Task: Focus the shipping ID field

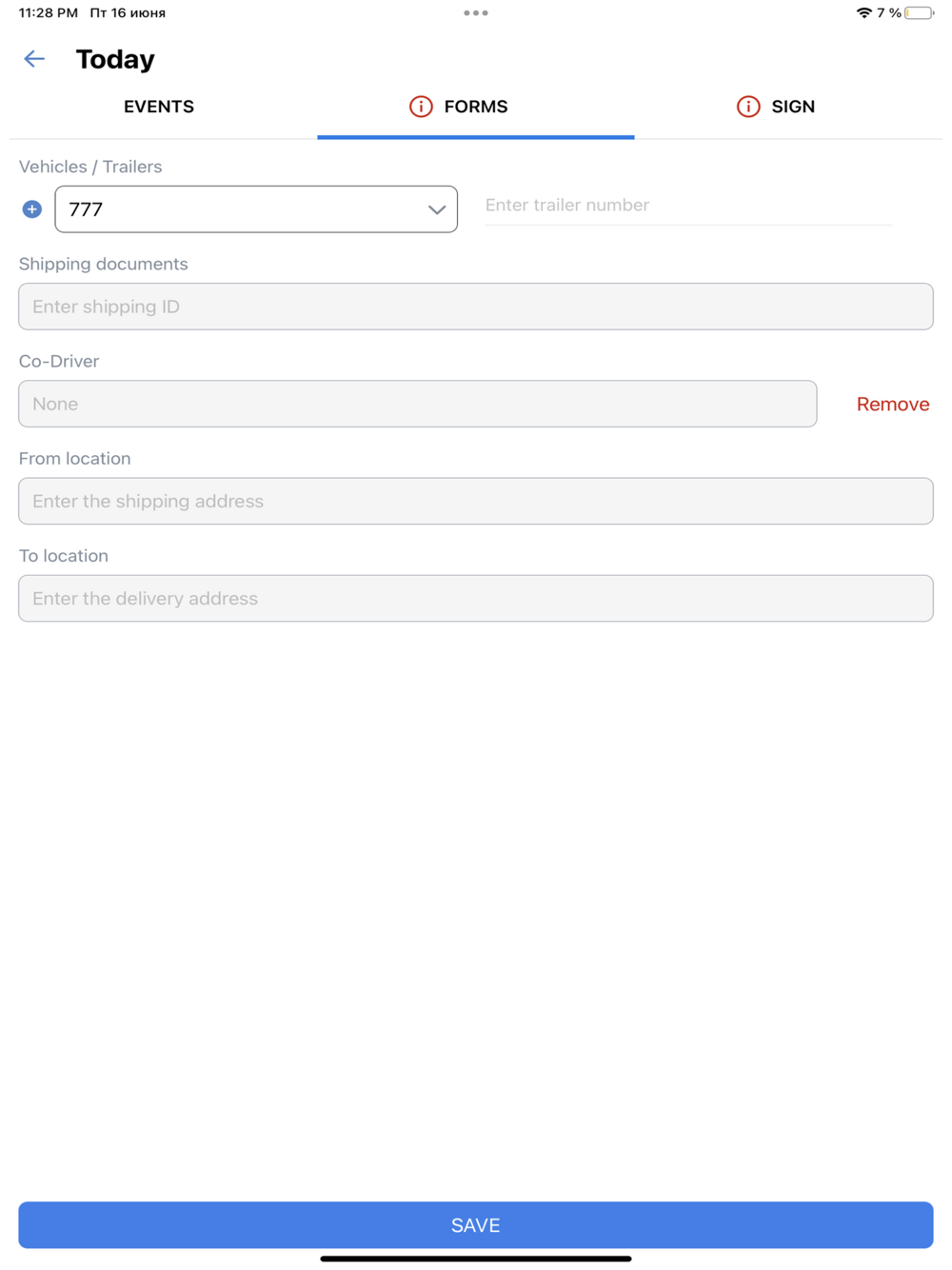Action: click(x=476, y=307)
